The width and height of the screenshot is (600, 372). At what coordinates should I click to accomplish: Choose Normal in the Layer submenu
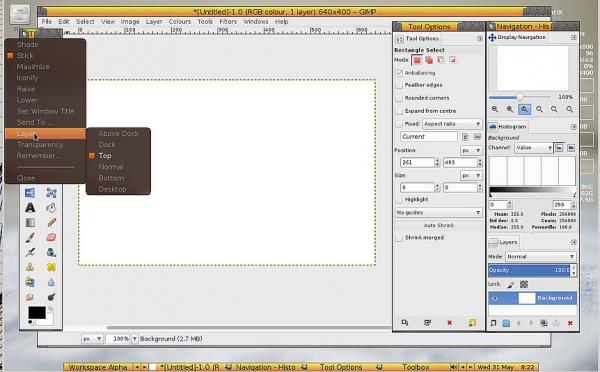pos(111,167)
